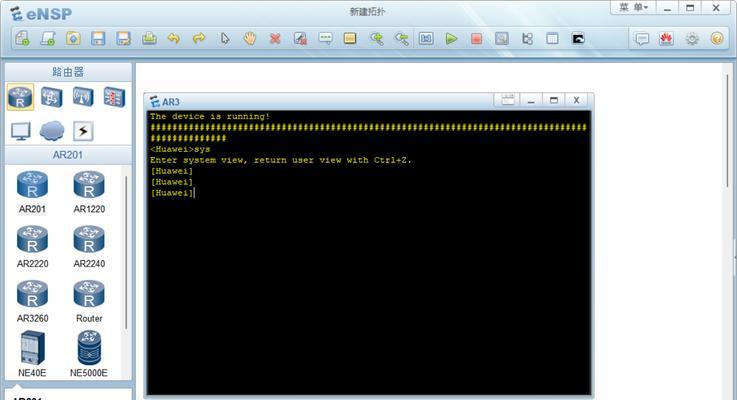Click 'The device is running!' terminal text

210,116
